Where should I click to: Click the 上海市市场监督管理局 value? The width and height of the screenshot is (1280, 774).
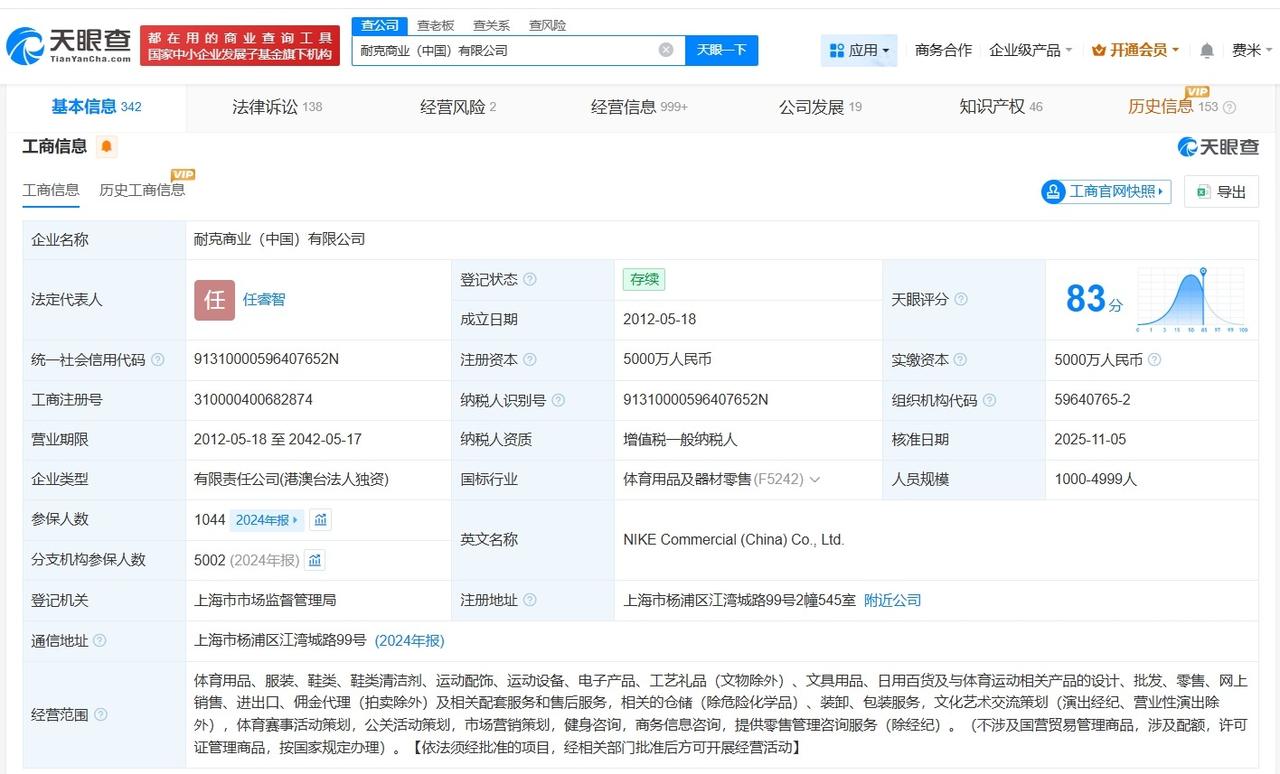(x=265, y=600)
